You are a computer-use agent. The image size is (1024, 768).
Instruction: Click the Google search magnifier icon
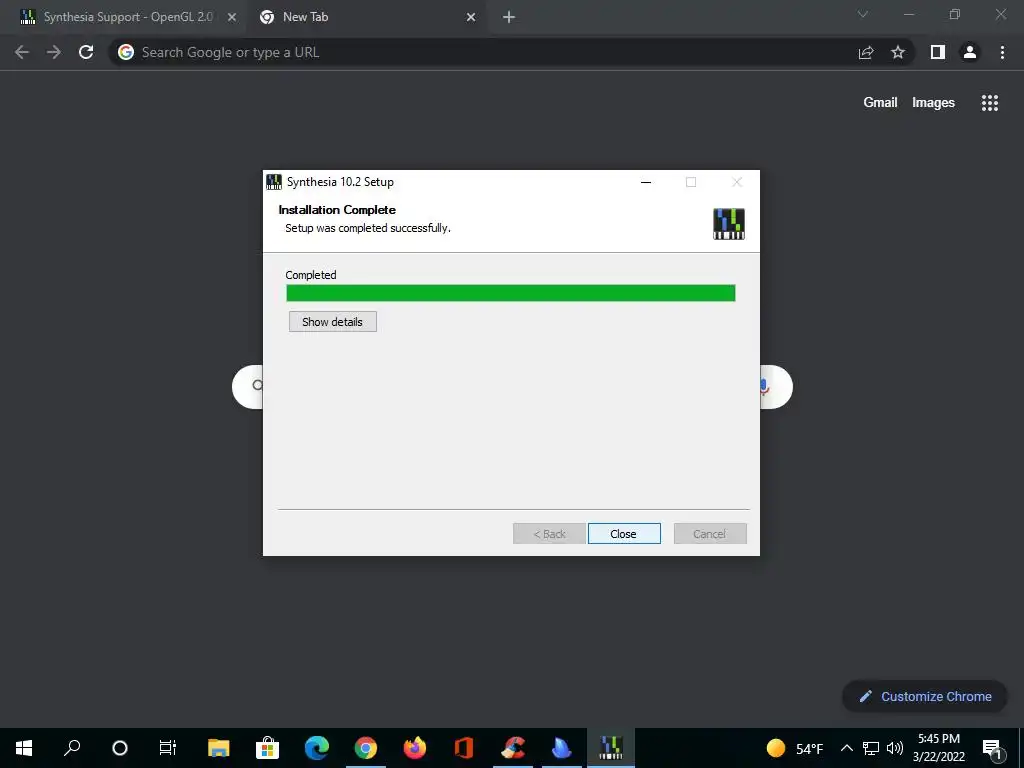coord(257,385)
